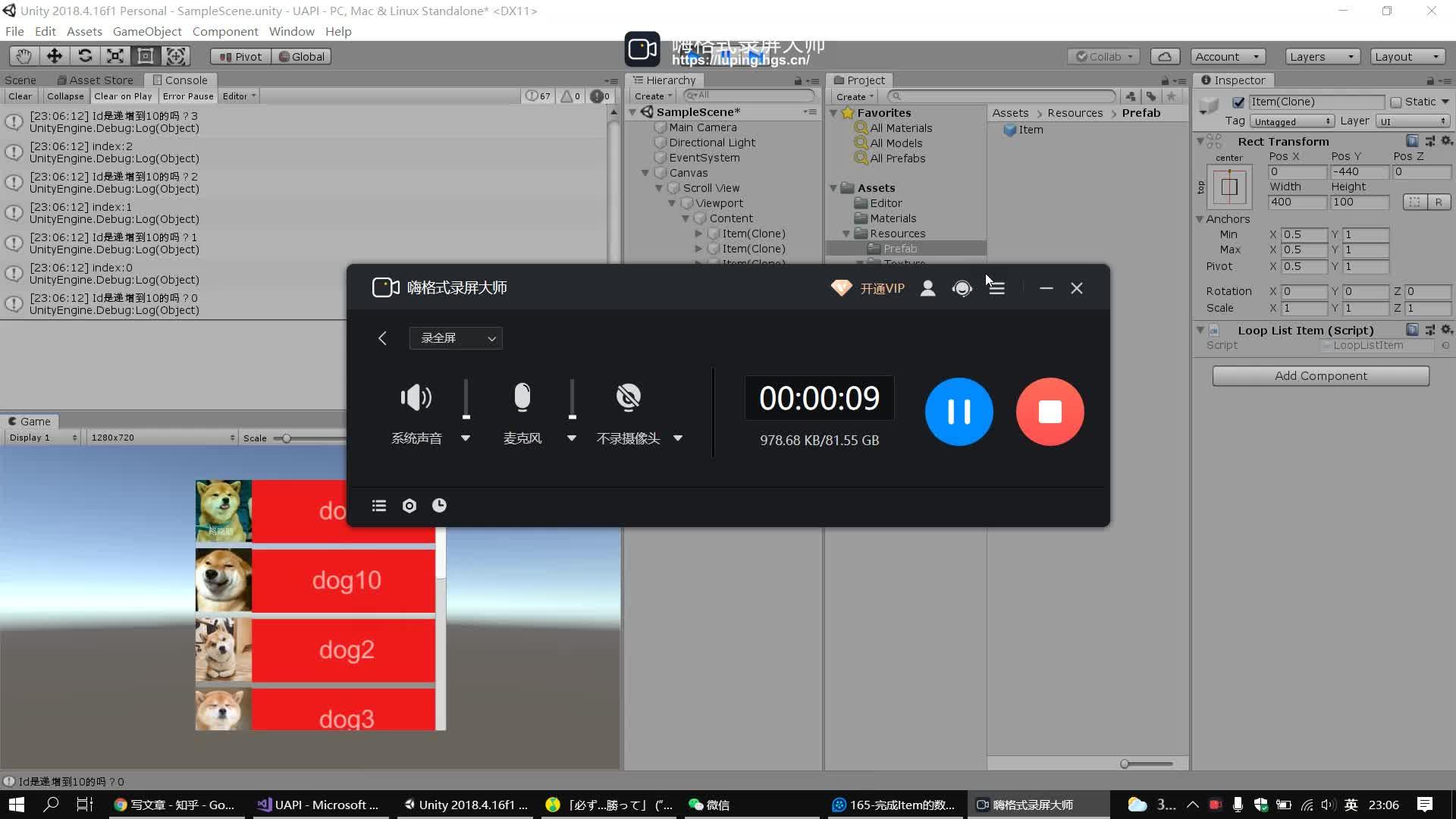1456x819 pixels.
Task: Open recorder settings gear icon
Action: coord(409,506)
